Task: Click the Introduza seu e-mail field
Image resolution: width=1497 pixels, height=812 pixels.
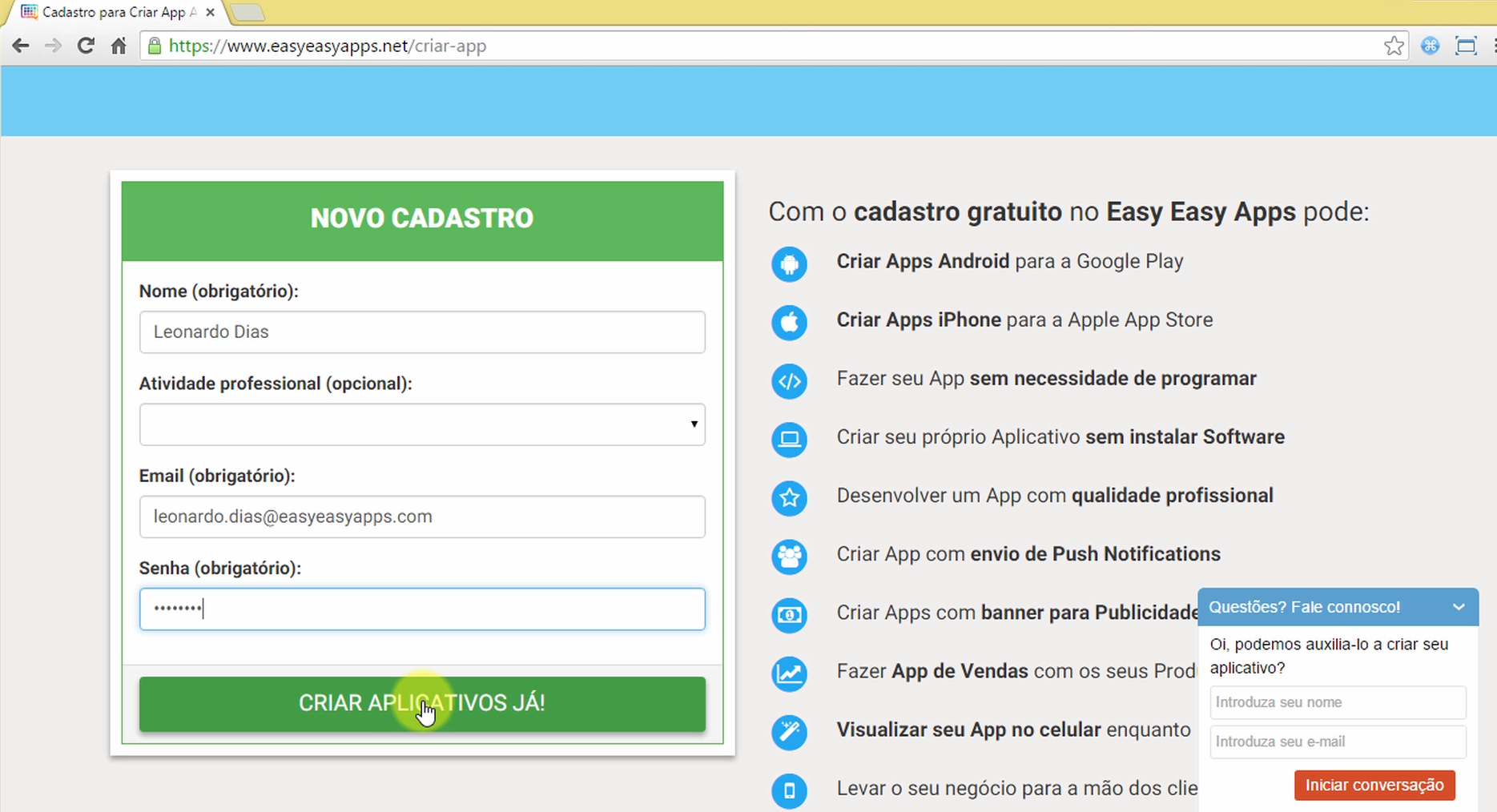Action: pyautogui.click(x=1338, y=742)
